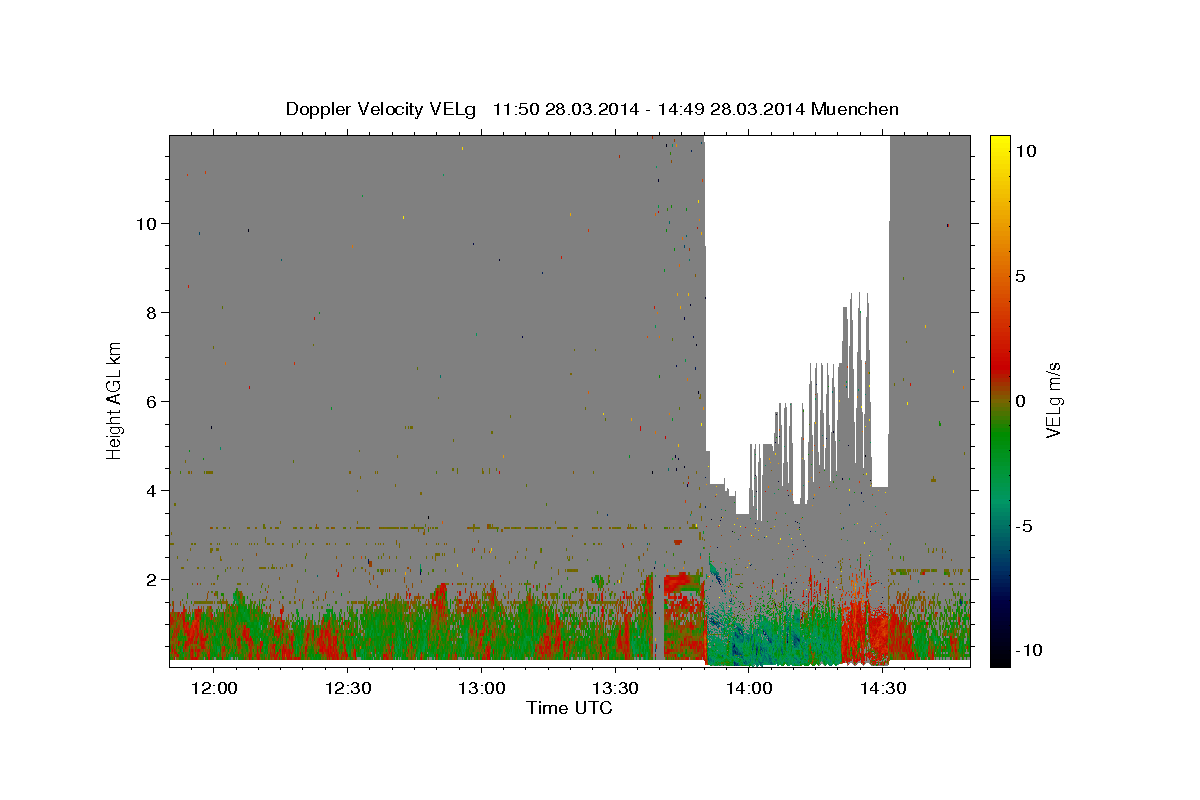1200x800 pixels.
Task: Click the x-axis tick label 13:00
Action: coord(480,689)
